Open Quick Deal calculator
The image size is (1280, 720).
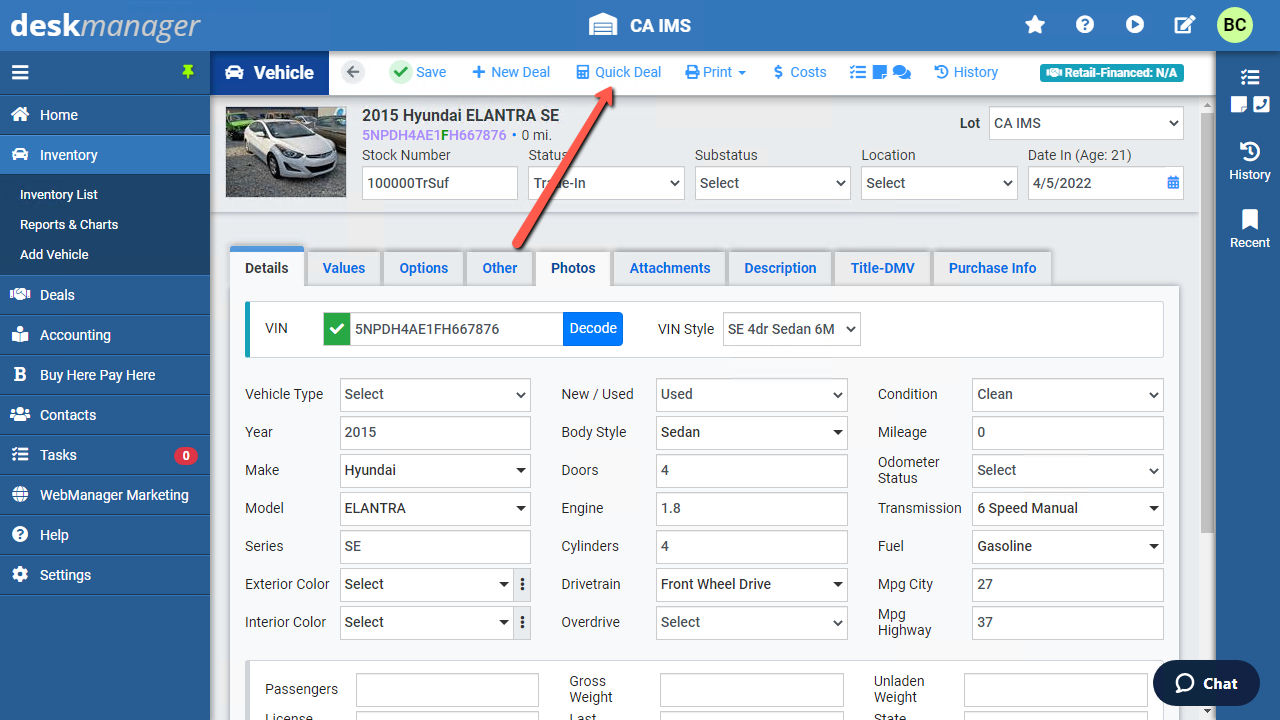[x=619, y=72]
